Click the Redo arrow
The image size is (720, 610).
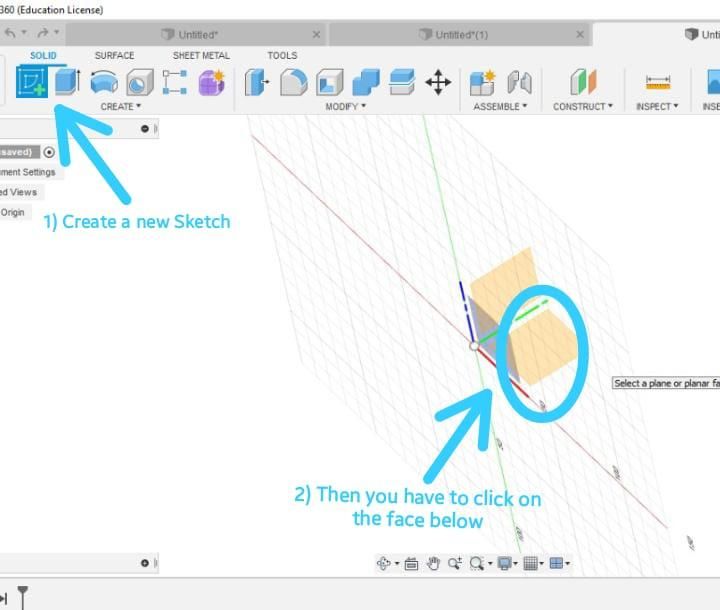pos(43,33)
